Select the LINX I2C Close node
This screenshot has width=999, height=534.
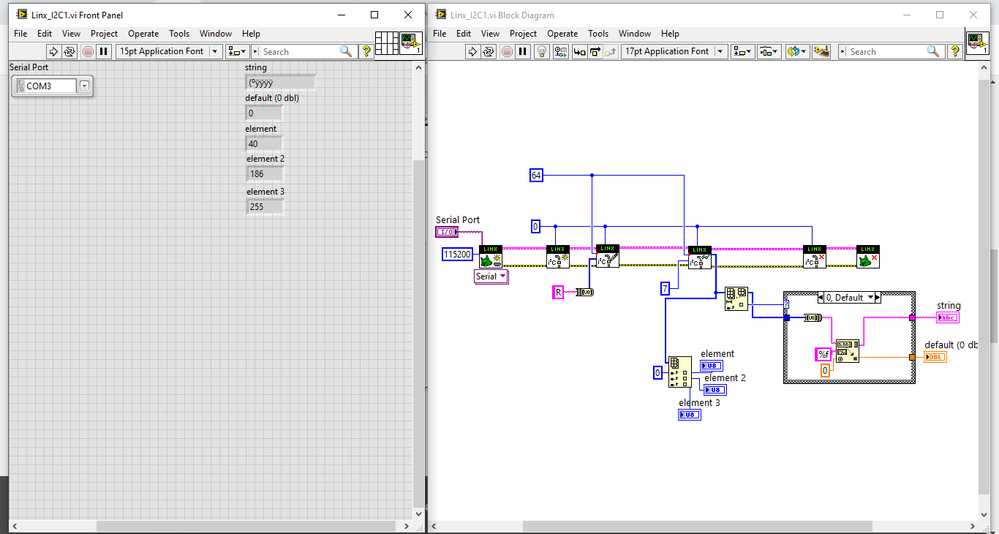tap(815, 256)
